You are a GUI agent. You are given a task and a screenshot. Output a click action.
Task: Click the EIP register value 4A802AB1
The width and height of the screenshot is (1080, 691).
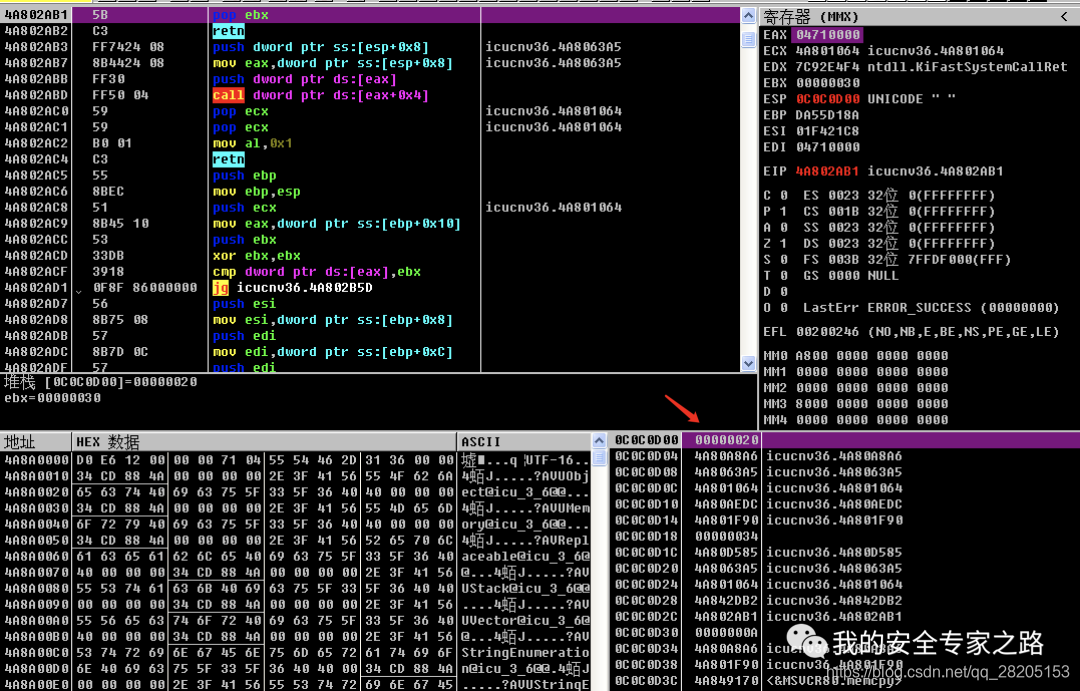(x=828, y=171)
